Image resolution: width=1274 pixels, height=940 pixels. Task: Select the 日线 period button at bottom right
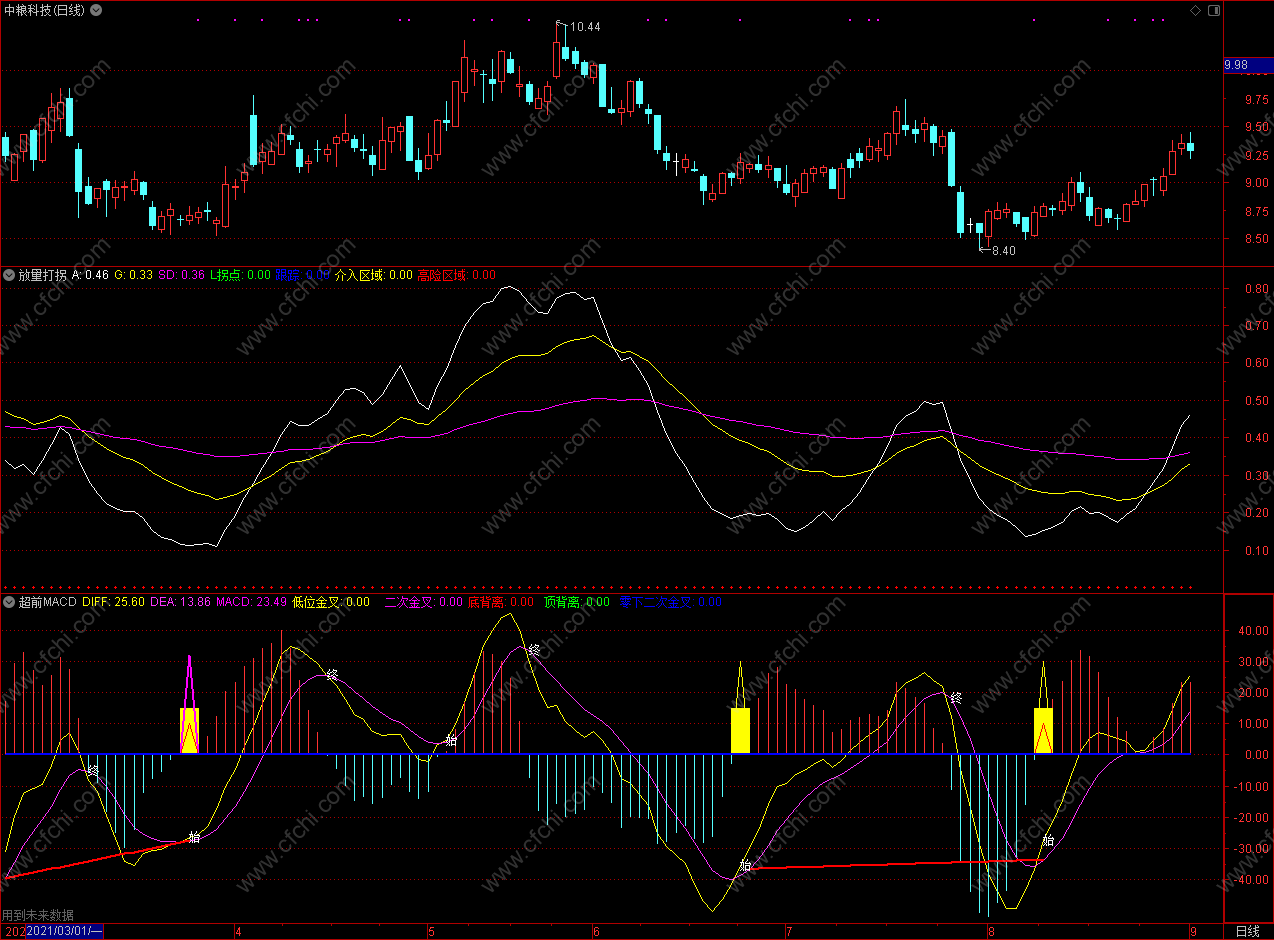(1247, 931)
